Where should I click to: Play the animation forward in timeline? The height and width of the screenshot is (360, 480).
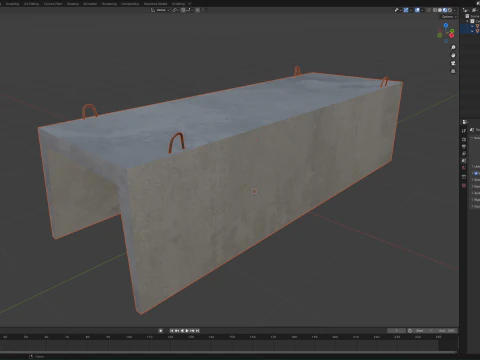(x=187, y=331)
